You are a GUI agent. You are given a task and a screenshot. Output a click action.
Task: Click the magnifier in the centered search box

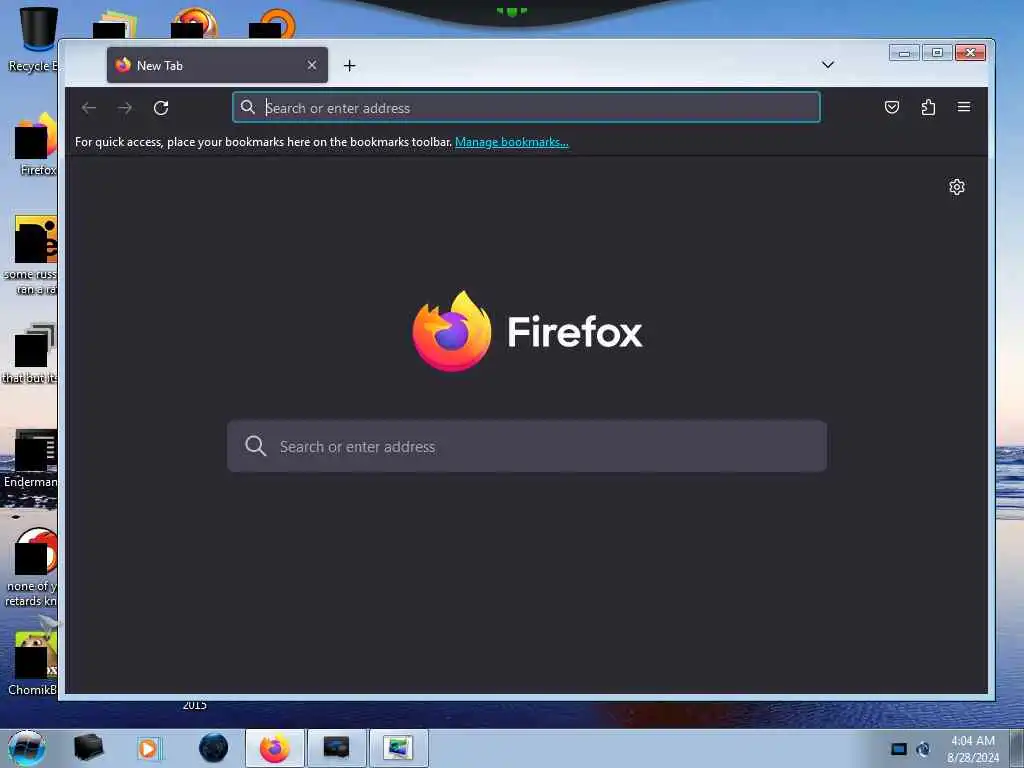(255, 446)
